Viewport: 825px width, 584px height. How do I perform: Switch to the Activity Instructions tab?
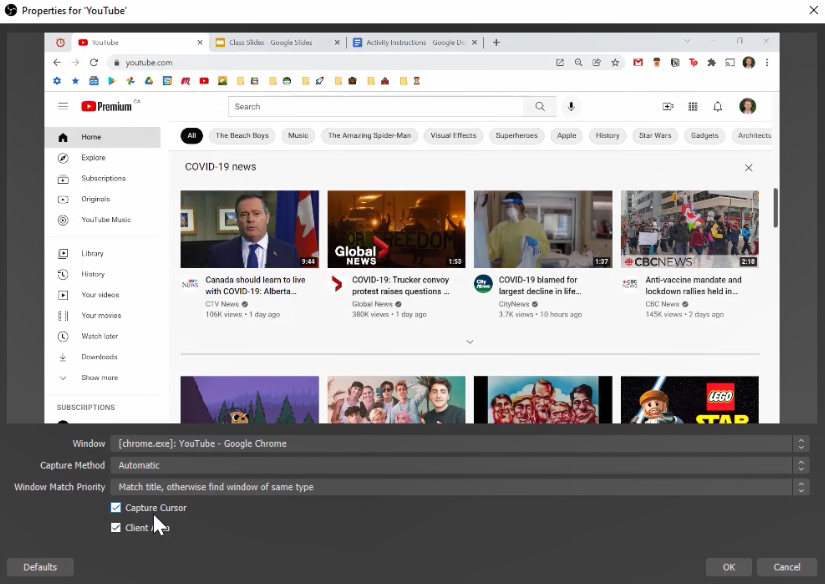click(415, 43)
